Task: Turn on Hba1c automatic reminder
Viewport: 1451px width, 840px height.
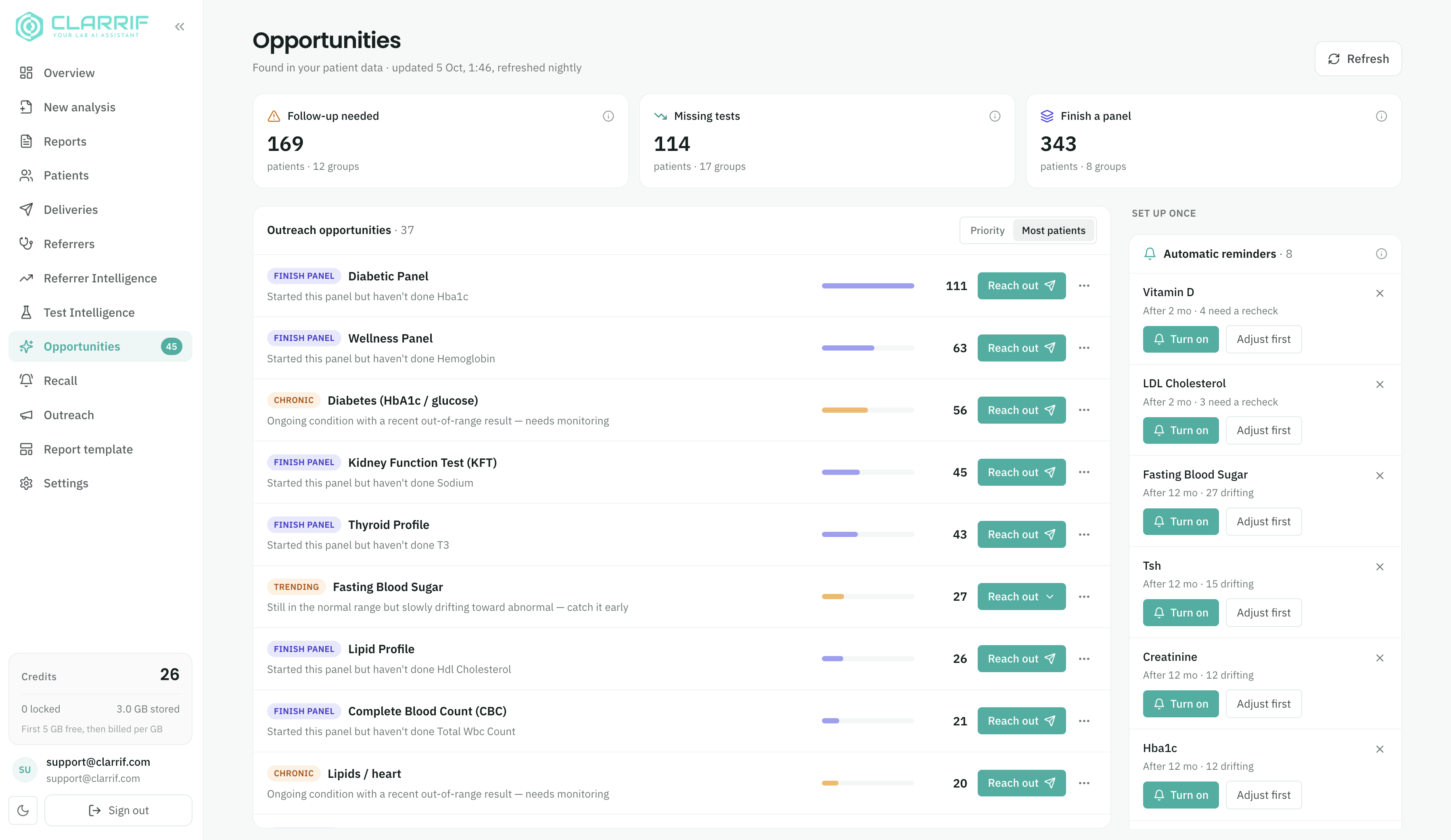Action: click(1180, 794)
